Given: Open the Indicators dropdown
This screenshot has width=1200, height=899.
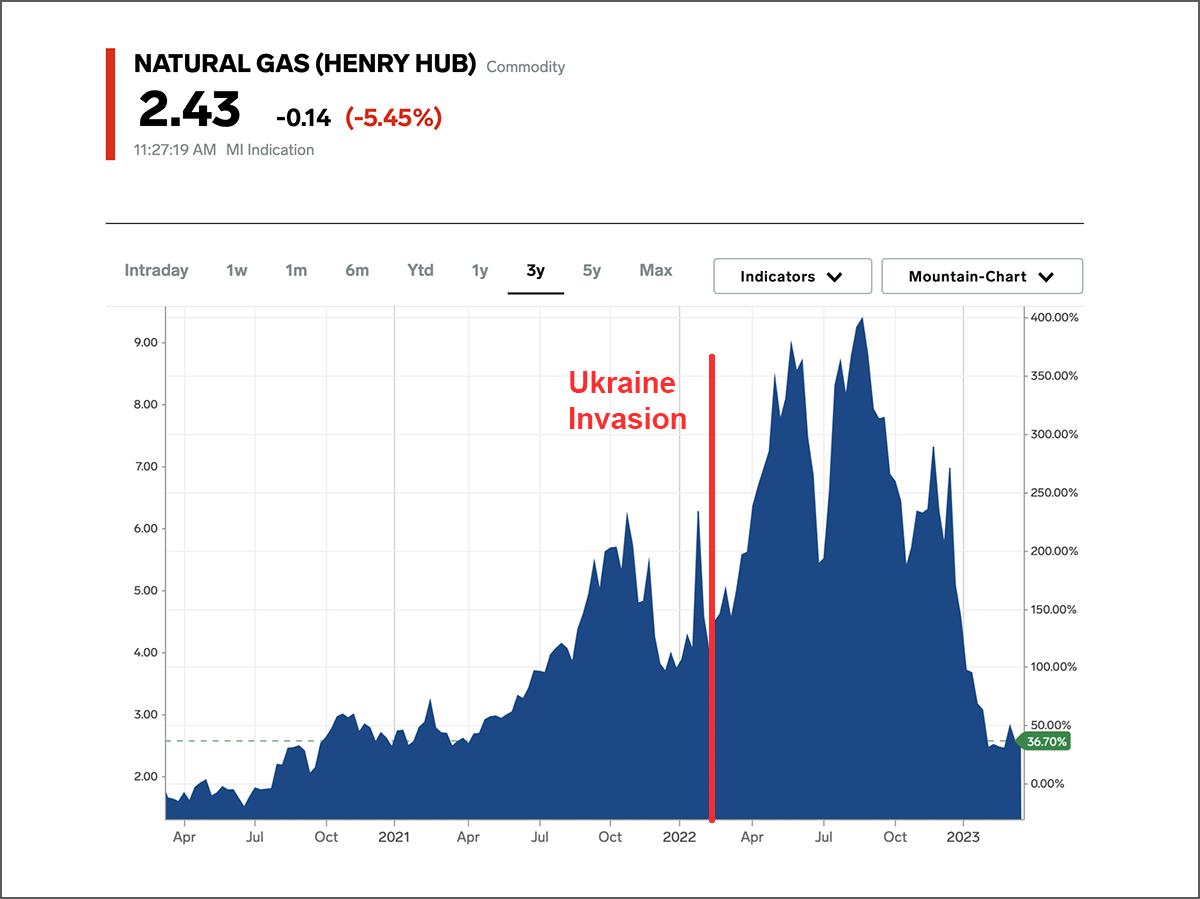Looking at the screenshot, I should [792, 276].
